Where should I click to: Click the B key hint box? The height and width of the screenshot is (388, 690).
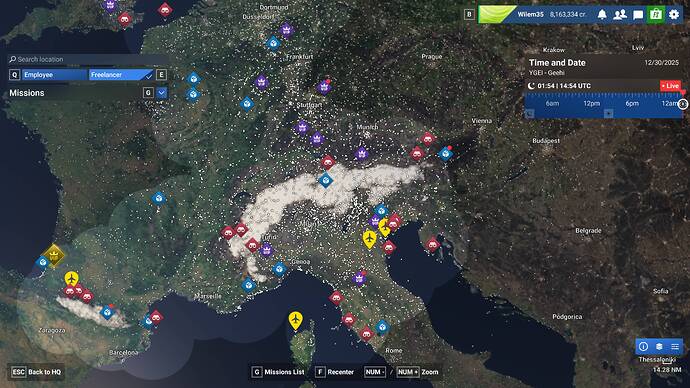[469, 15]
